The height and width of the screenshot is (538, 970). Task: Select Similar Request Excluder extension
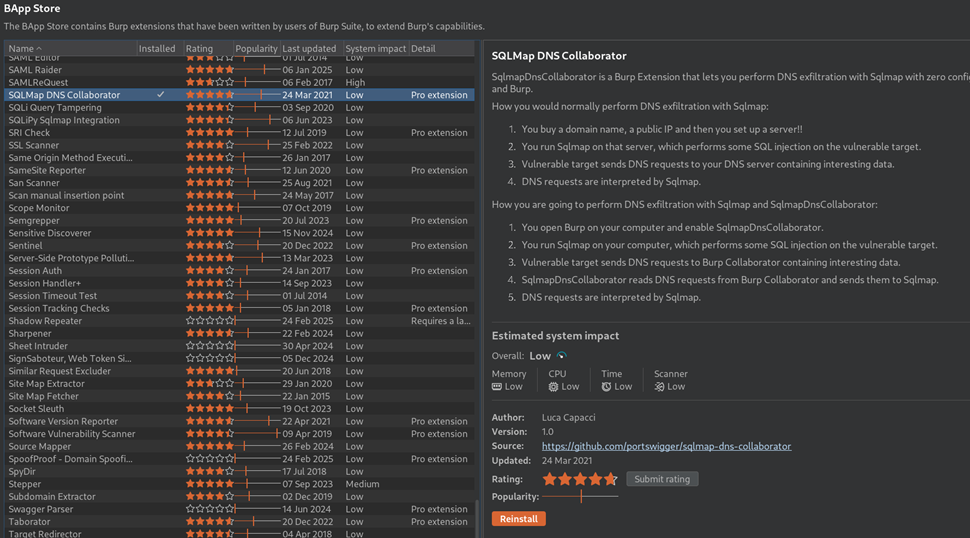click(x=239, y=371)
